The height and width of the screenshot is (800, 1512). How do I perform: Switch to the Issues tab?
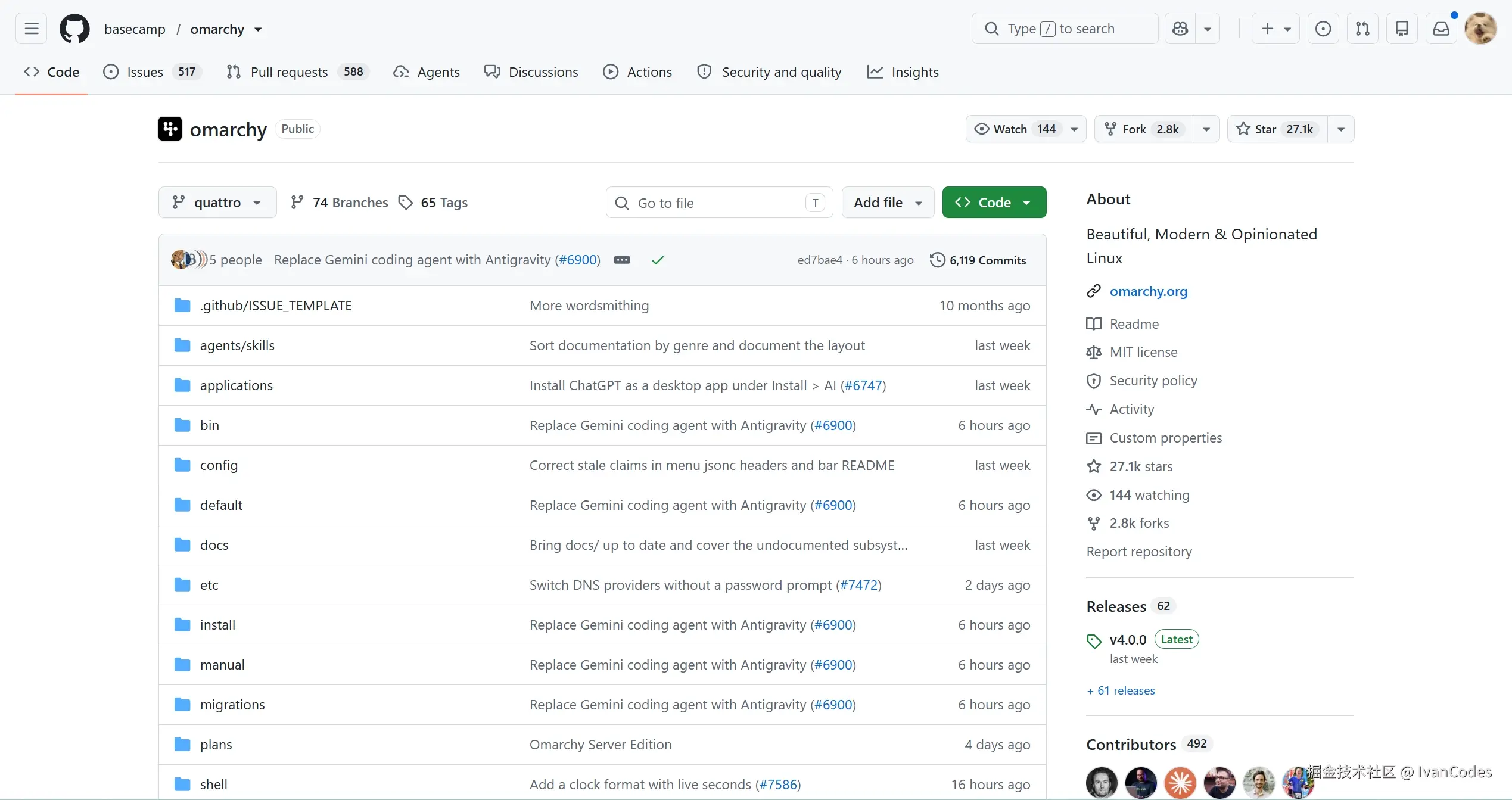(153, 72)
